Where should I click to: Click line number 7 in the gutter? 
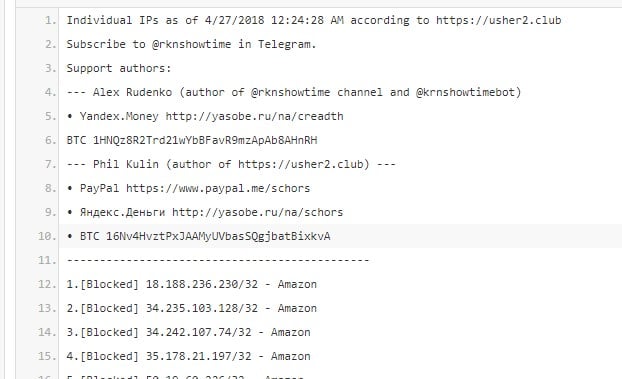click(x=50, y=164)
